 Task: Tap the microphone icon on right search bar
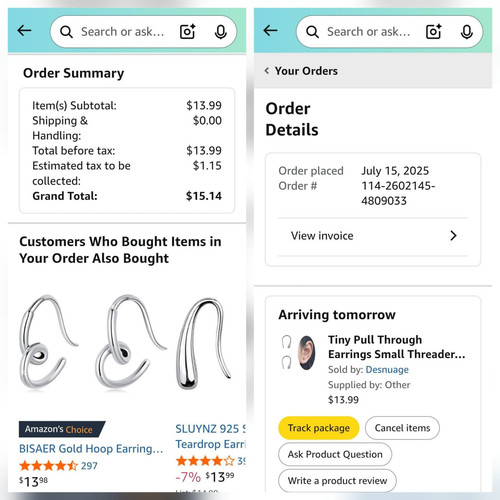466,32
